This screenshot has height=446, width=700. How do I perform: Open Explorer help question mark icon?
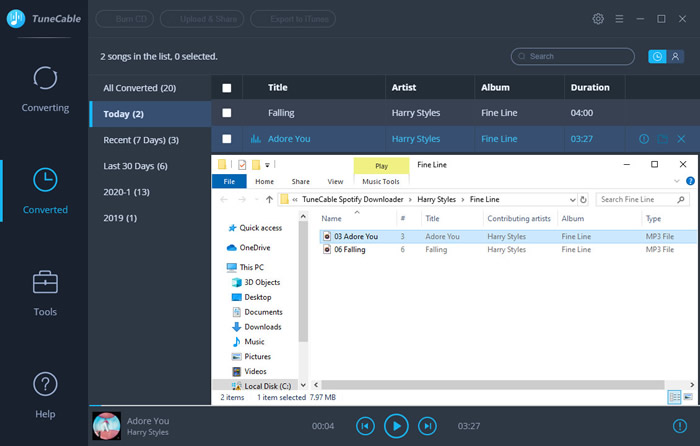(690, 181)
